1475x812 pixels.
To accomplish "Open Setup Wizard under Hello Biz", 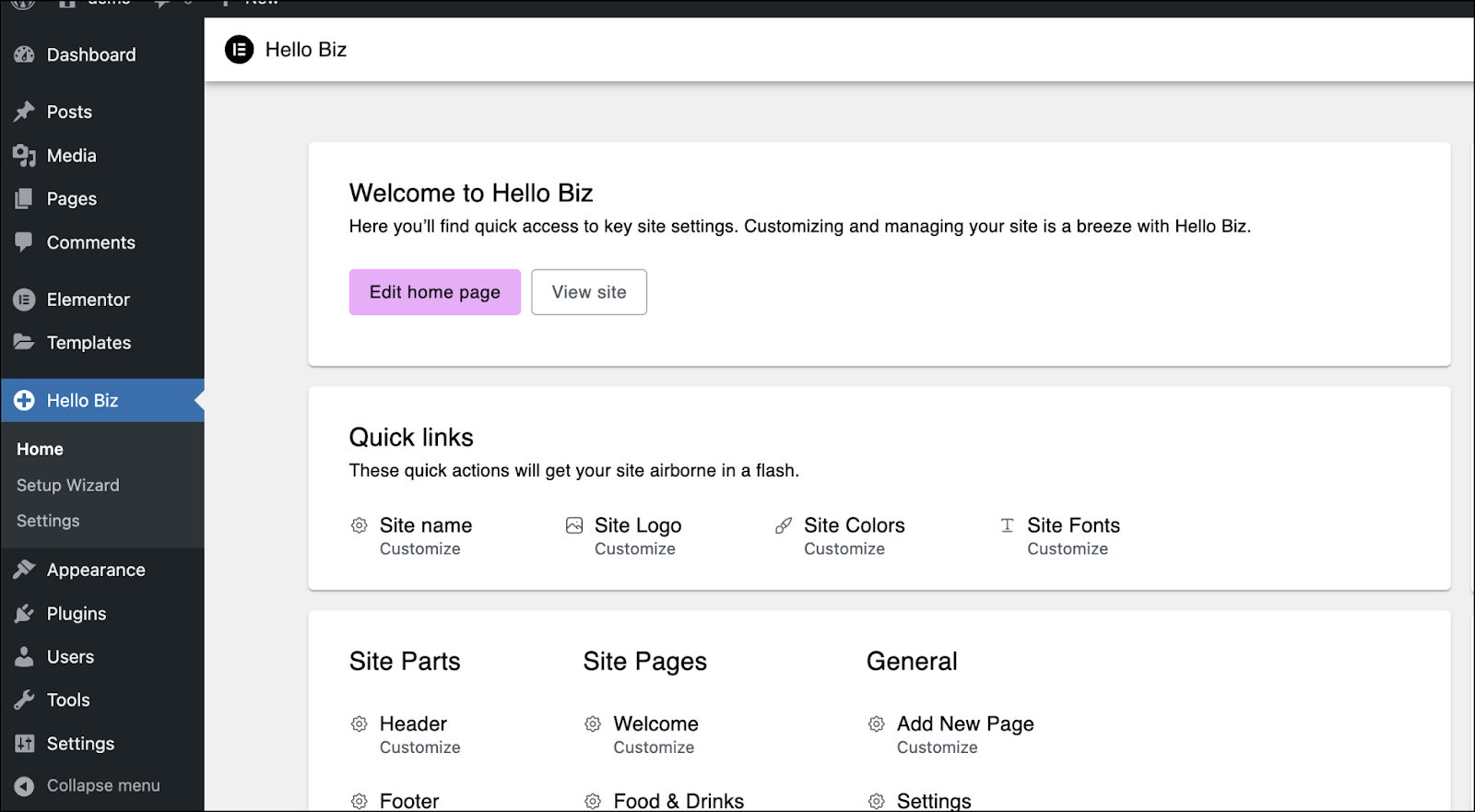I will point(68,486).
